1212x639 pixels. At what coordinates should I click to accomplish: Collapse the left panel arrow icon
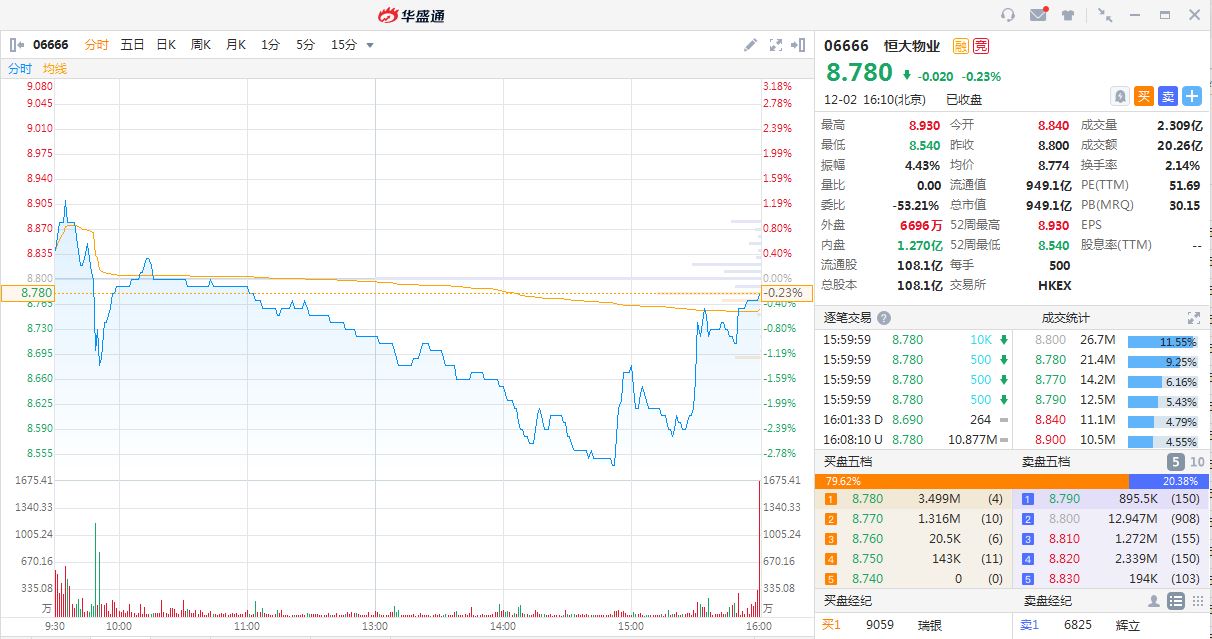[x=16, y=44]
